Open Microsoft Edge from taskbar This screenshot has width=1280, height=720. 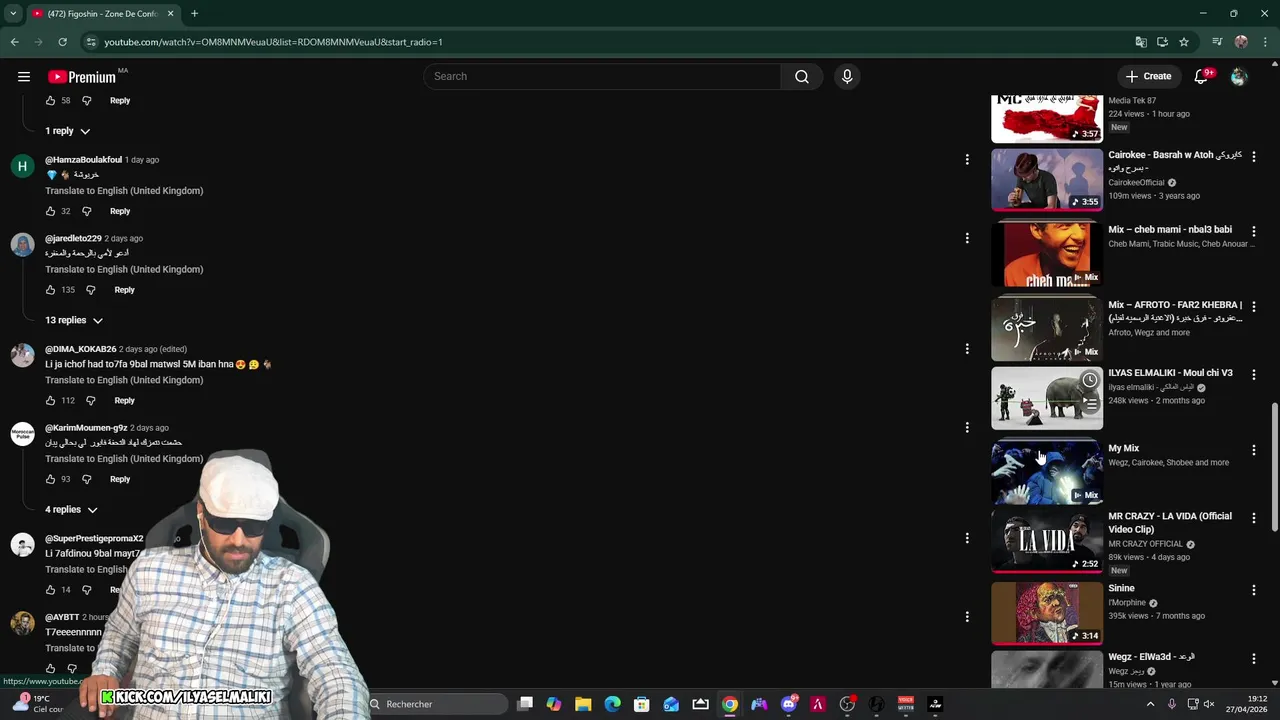tap(612, 704)
